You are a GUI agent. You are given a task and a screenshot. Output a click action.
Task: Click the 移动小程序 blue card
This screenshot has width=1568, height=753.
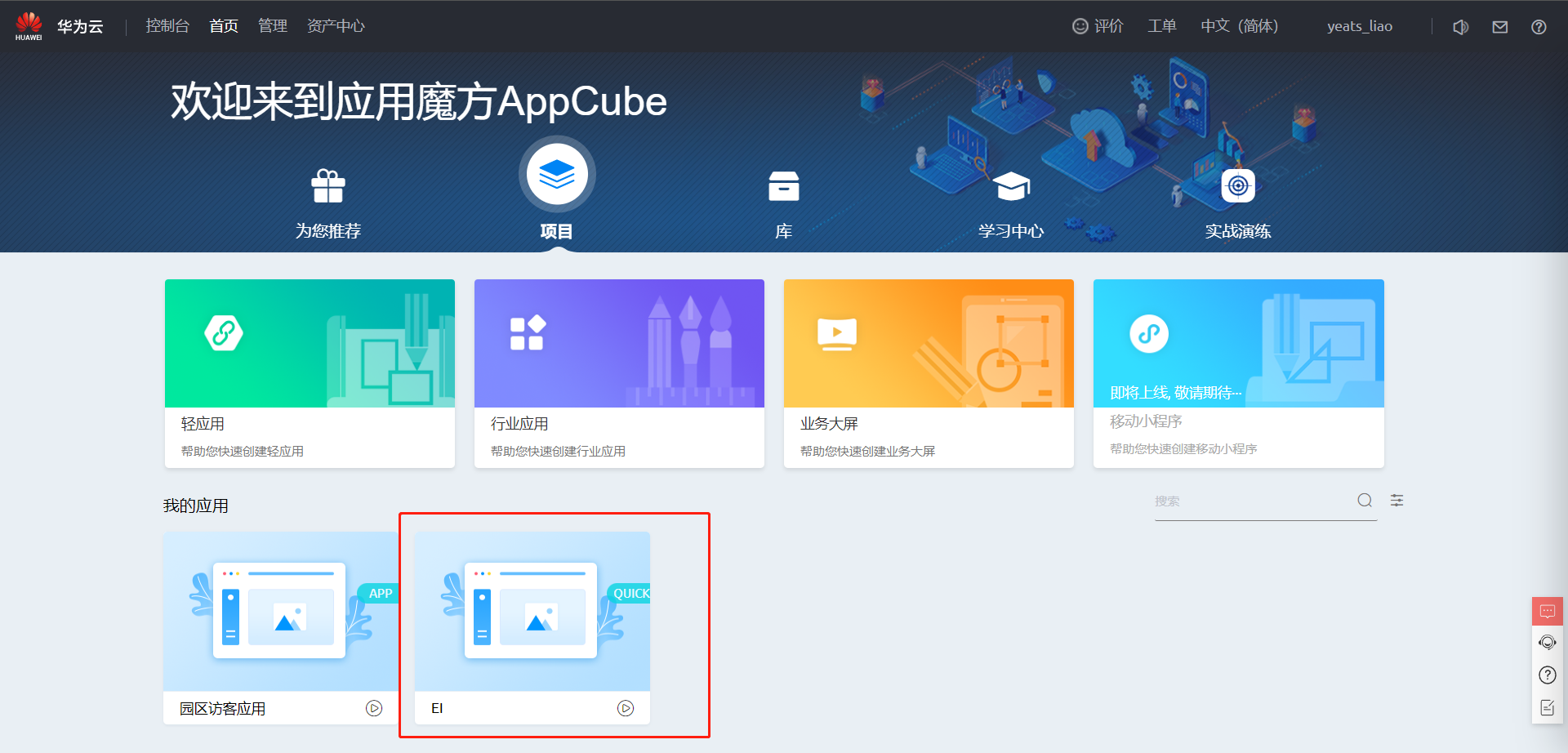coord(1238,373)
